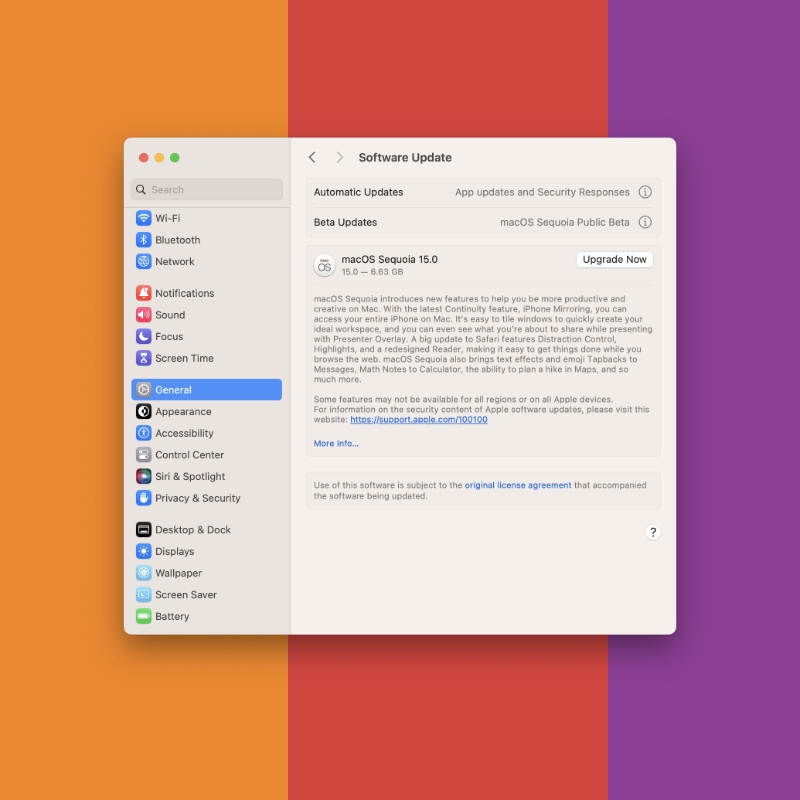The width and height of the screenshot is (800, 800).
Task: Click the Battery icon in sidebar
Action: tap(144, 616)
